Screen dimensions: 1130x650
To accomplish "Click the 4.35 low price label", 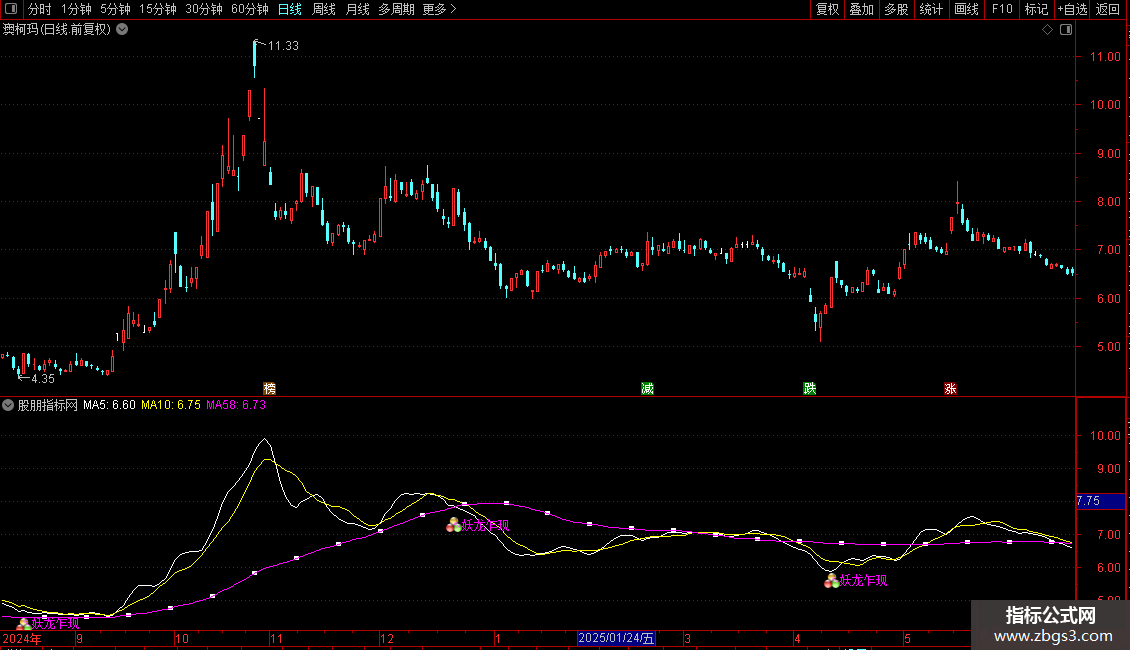I will pos(43,378).
